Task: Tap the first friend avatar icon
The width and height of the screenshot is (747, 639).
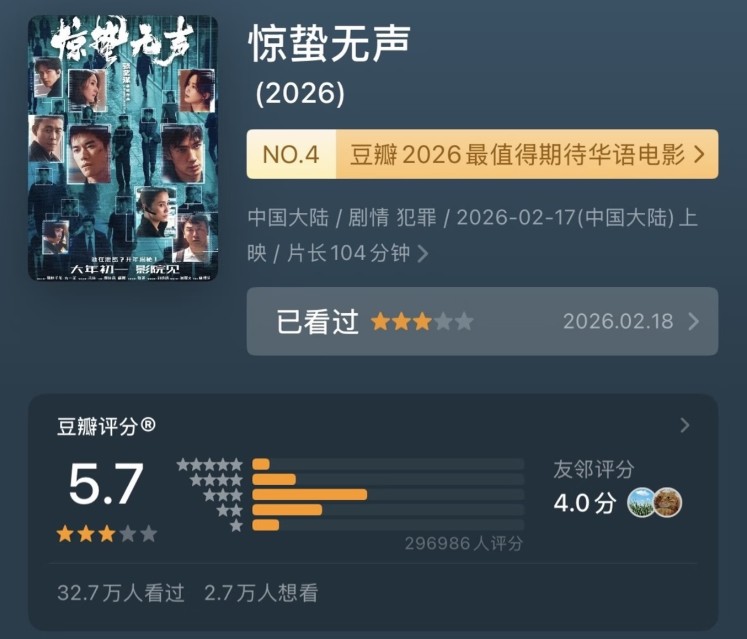Action: pyautogui.click(x=641, y=502)
